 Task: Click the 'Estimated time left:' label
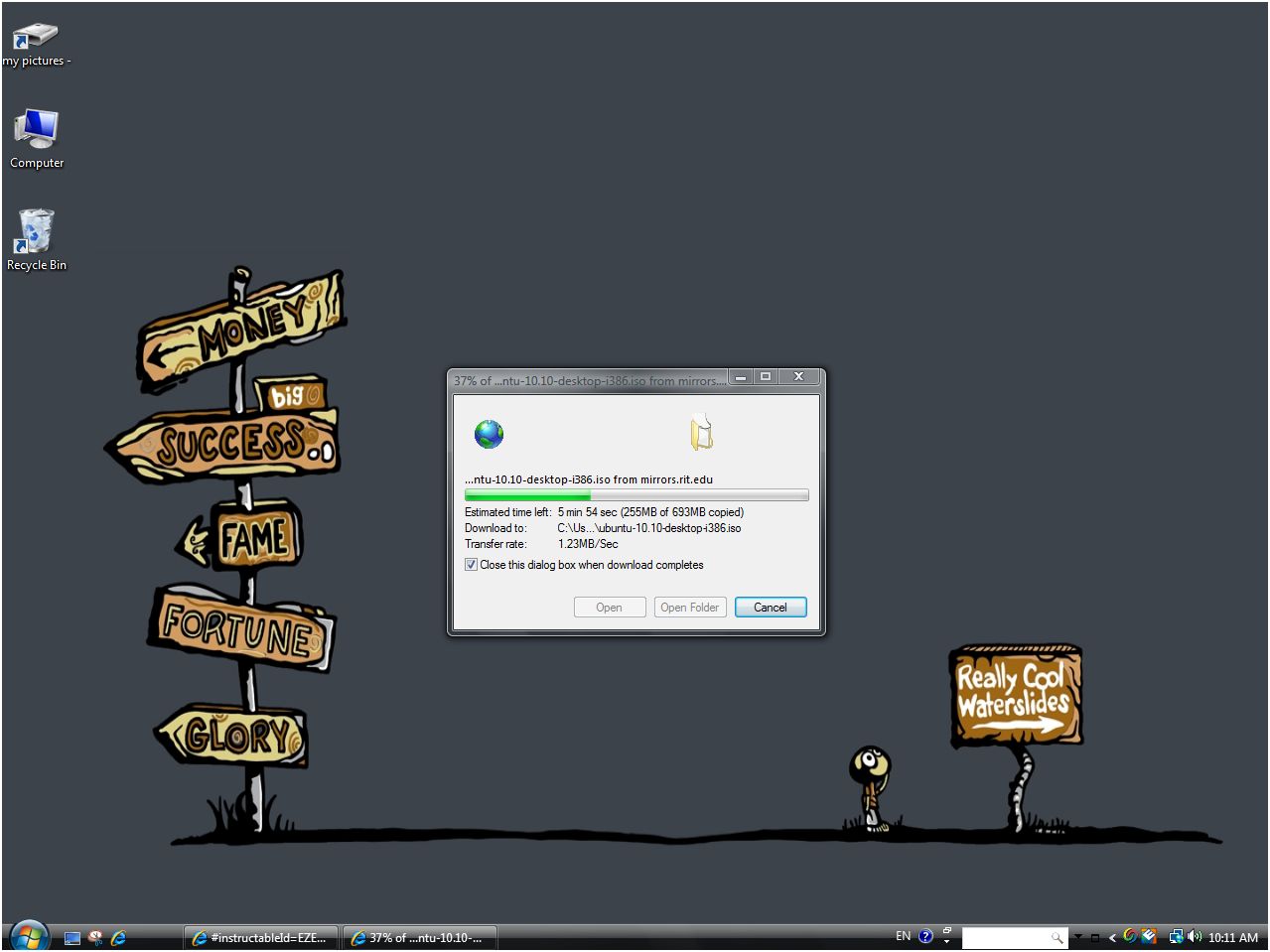(507, 512)
